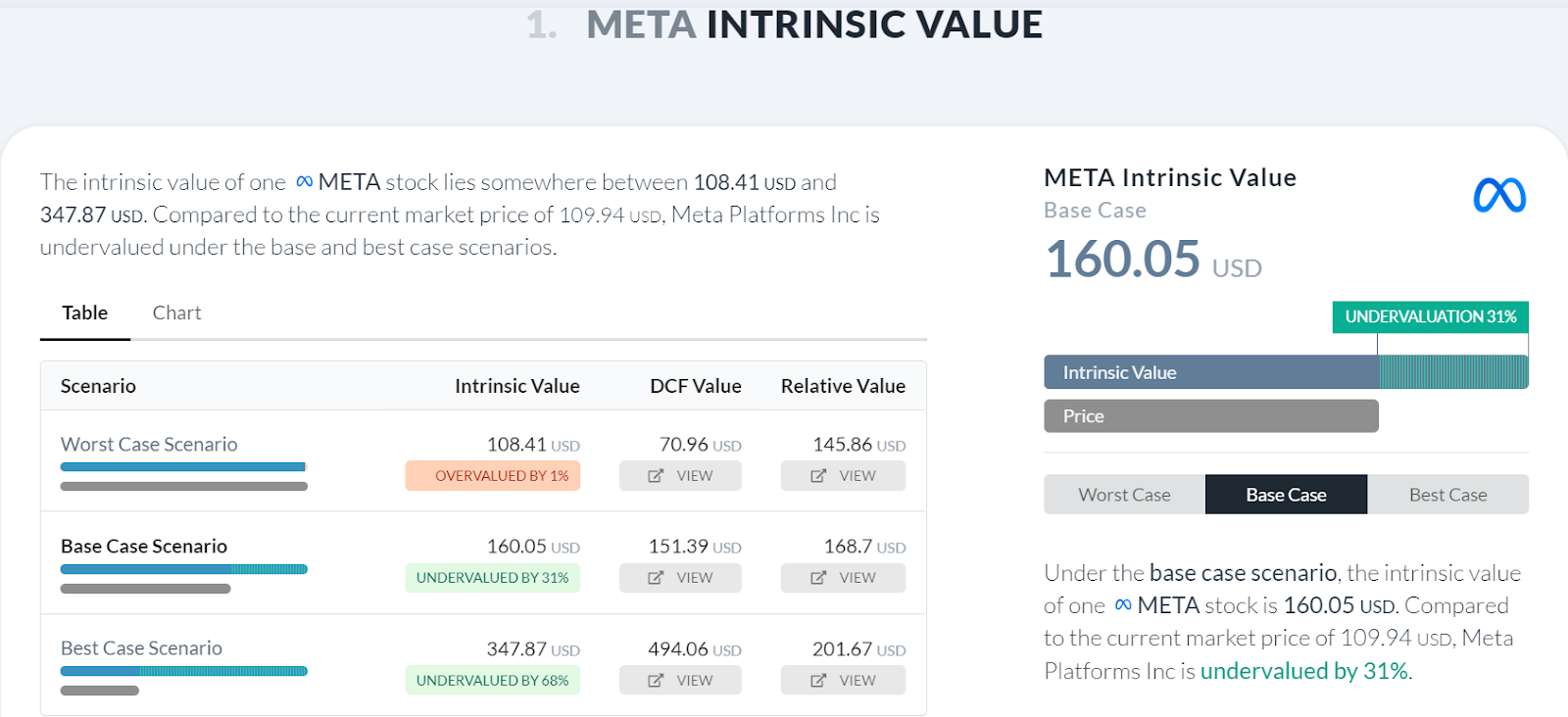Image resolution: width=1568 pixels, height=717 pixels.
Task: Click the Intrinsic Value column header
Action: [x=517, y=386]
